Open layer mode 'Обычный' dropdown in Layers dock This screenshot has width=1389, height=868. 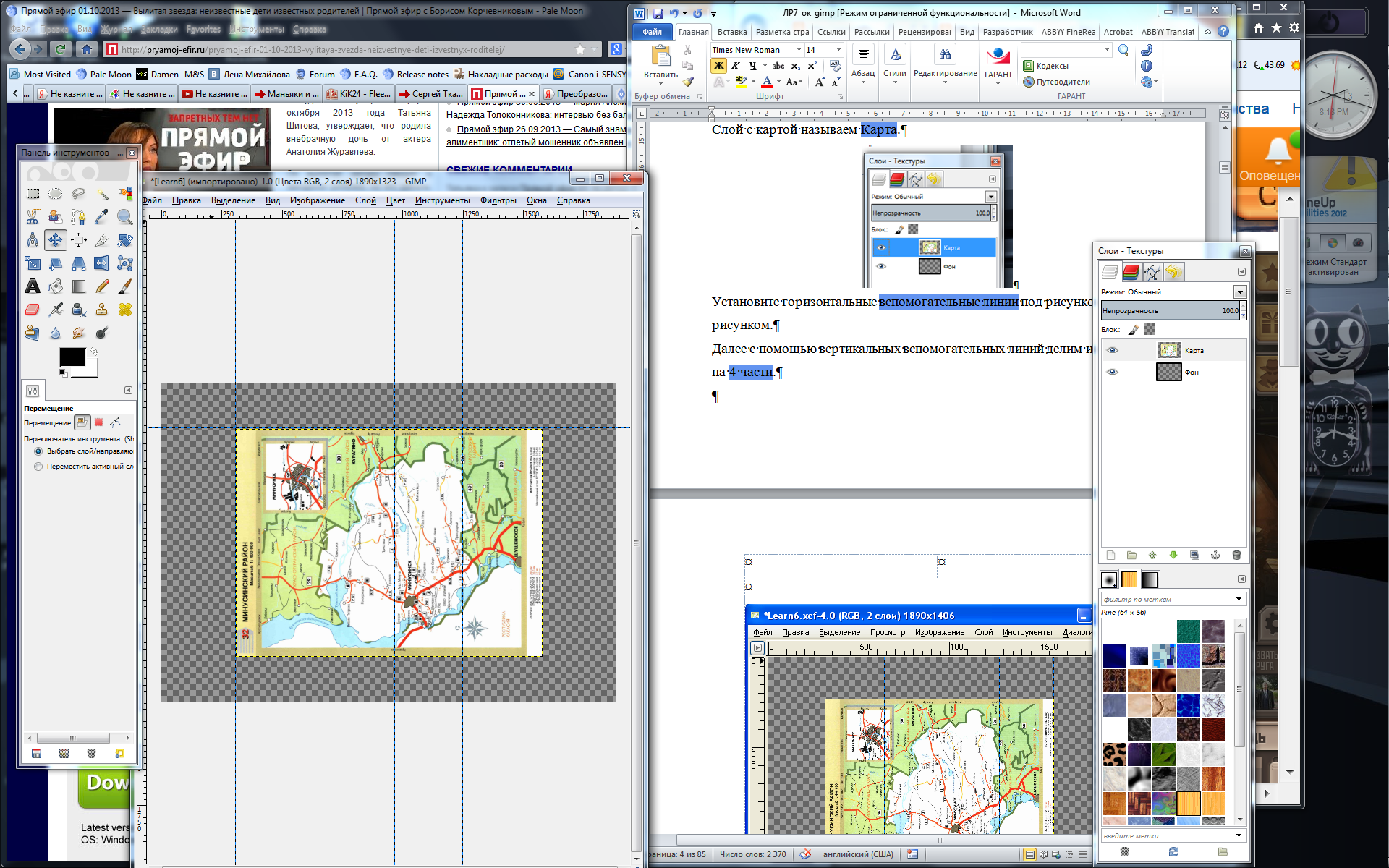1240,292
